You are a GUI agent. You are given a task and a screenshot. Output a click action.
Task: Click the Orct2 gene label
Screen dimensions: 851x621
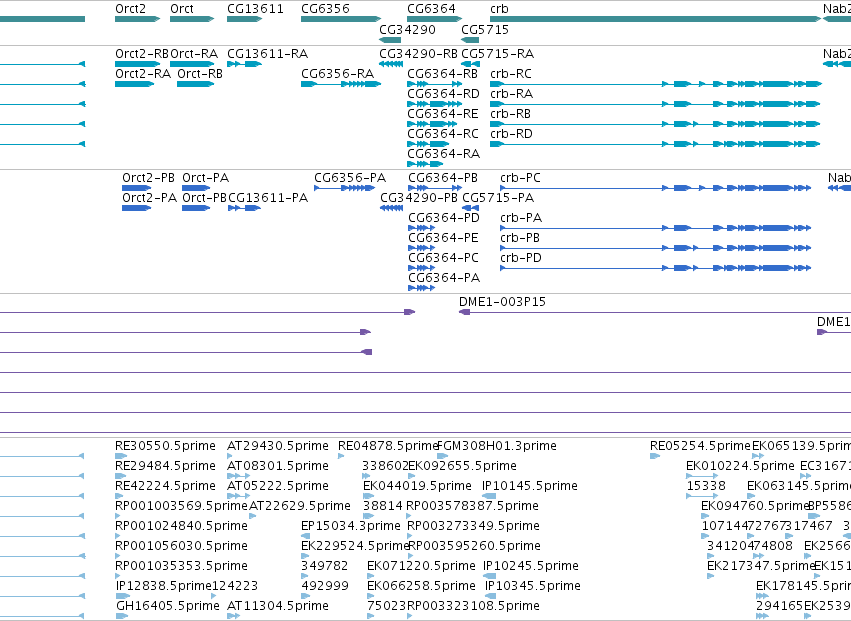pyautogui.click(x=130, y=9)
